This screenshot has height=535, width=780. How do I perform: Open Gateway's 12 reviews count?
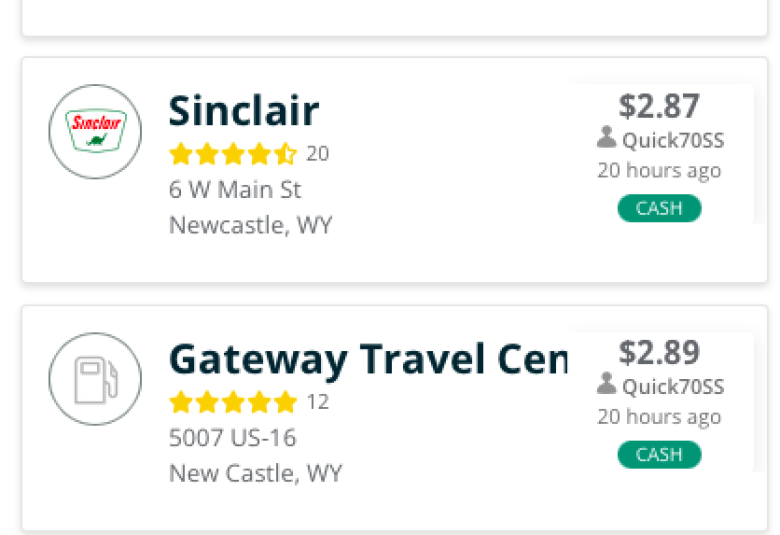point(317,402)
